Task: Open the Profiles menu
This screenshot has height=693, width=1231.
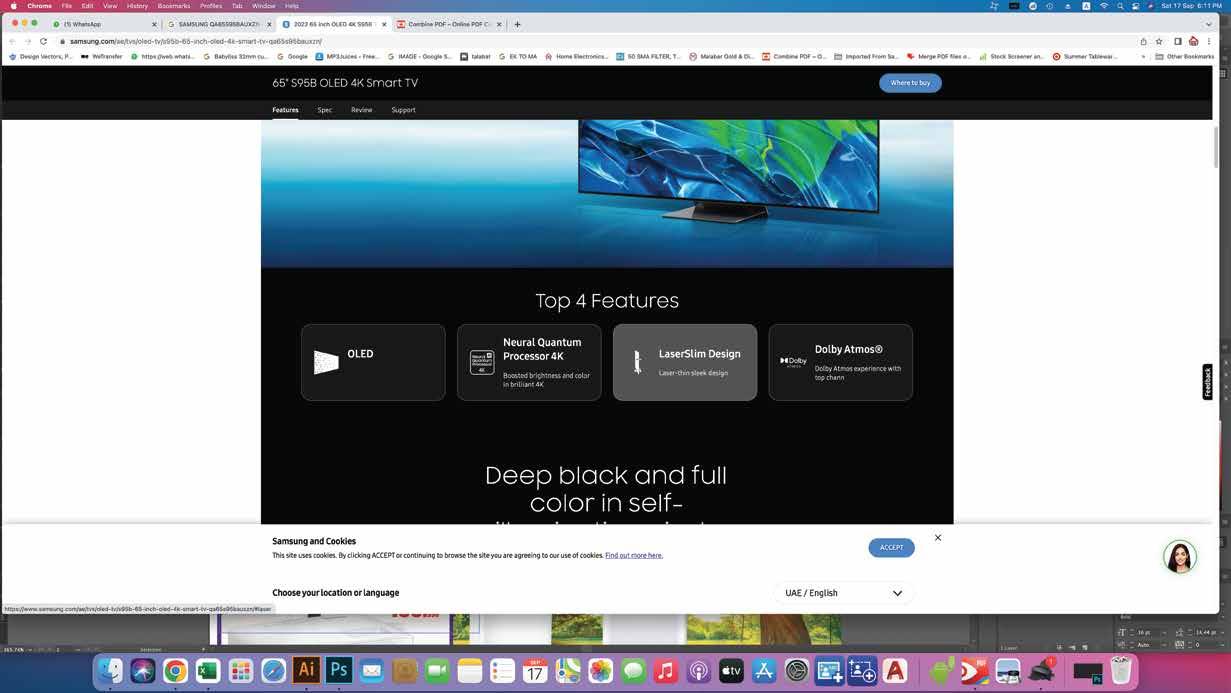Action: click(x=211, y=6)
